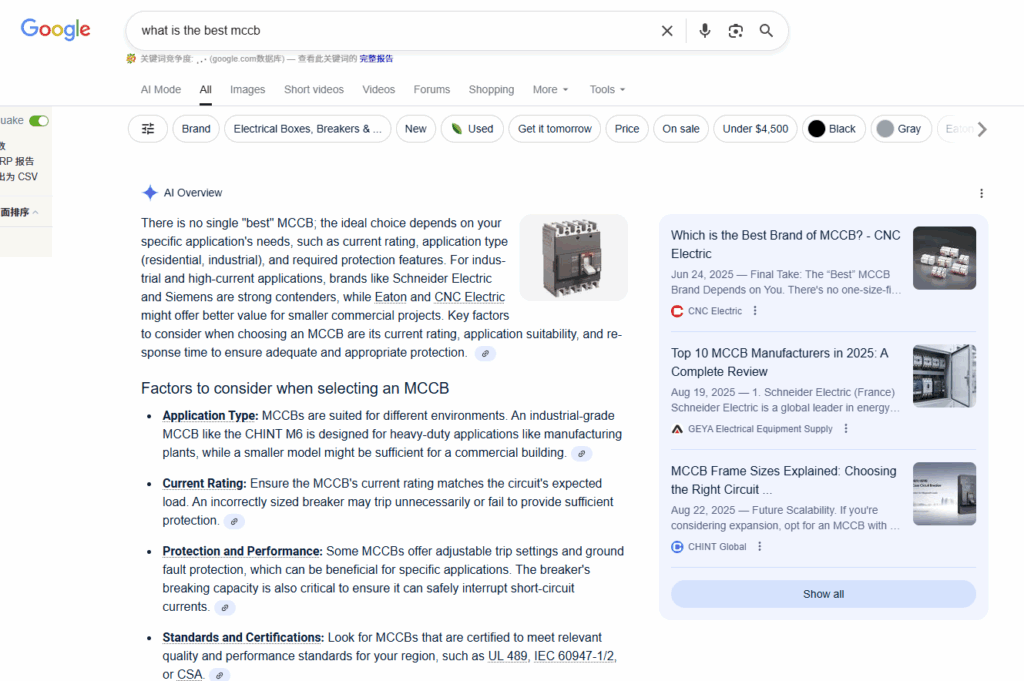Screen dimensions: 1024x681
Task: Select the Gray color filter chip
Action: pos(899,129)
